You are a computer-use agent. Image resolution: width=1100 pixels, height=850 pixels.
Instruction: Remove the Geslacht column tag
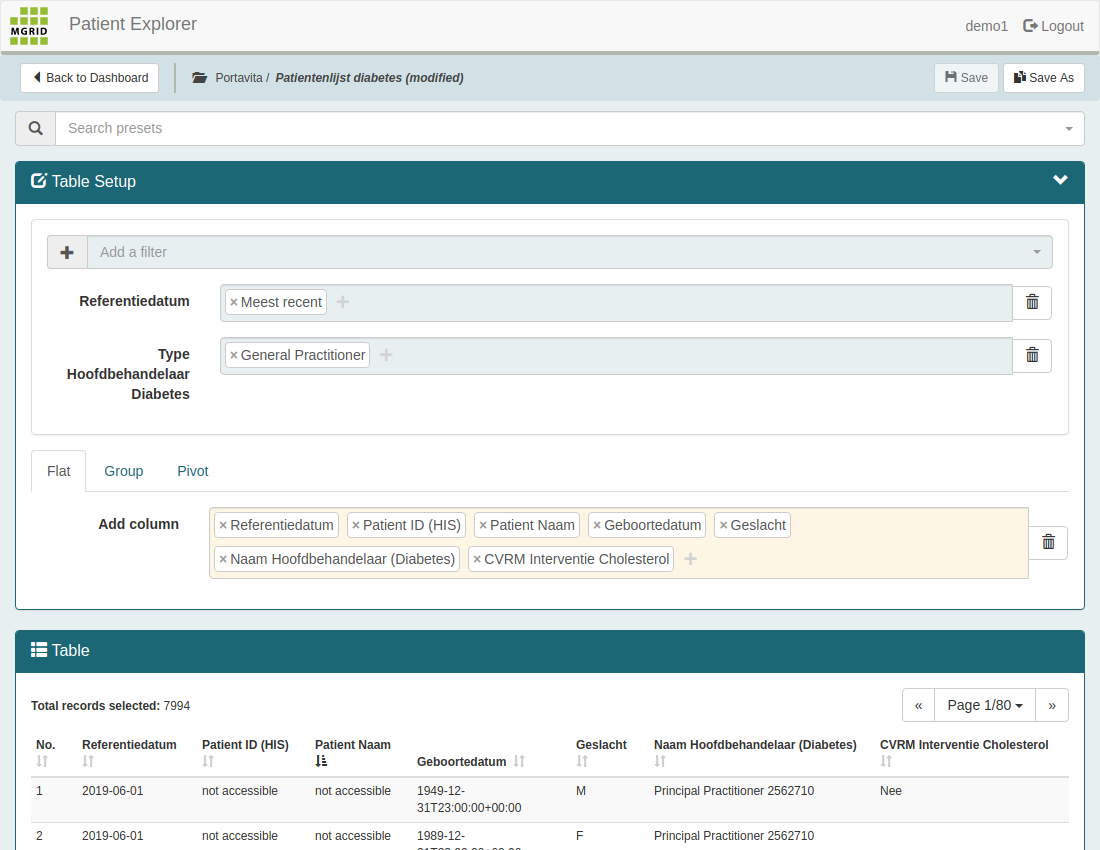[x=723, y=525]
